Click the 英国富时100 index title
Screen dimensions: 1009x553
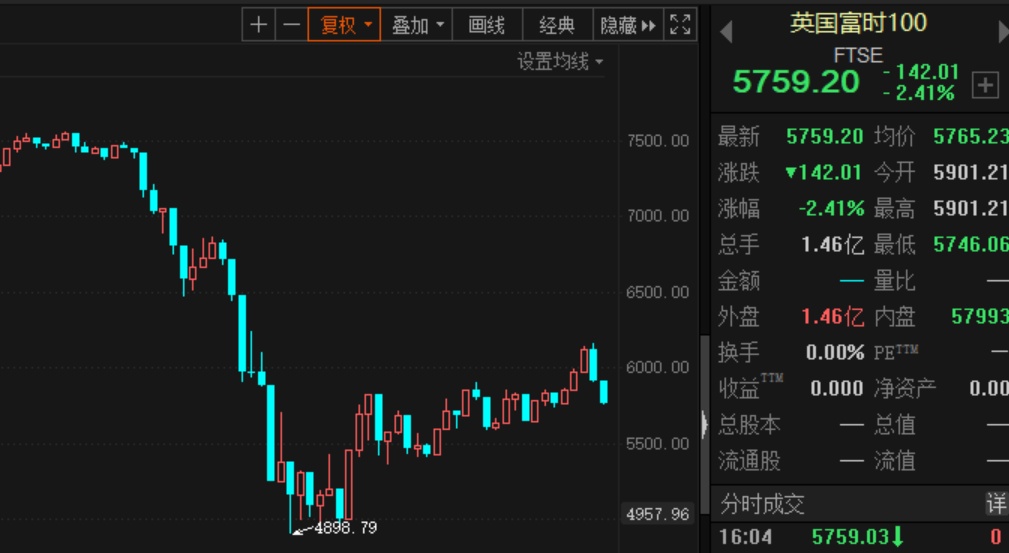point(858,23)
